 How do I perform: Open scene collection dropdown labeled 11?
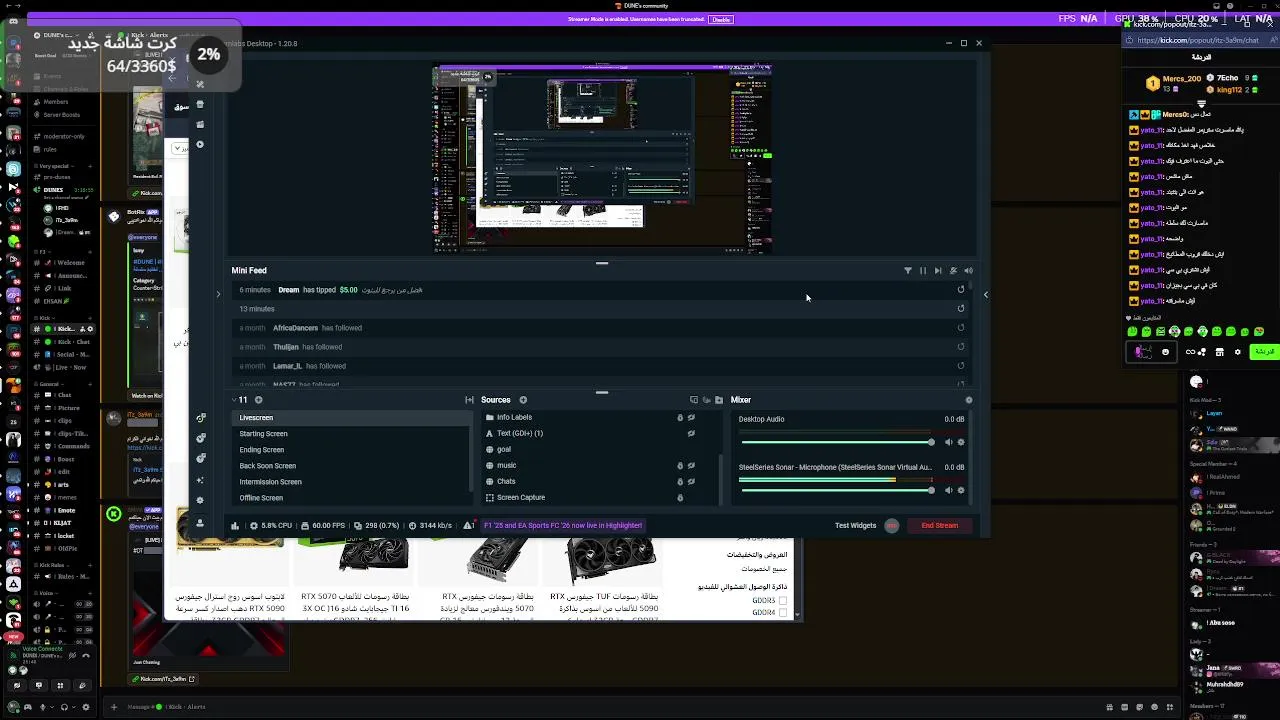[240, 400]
